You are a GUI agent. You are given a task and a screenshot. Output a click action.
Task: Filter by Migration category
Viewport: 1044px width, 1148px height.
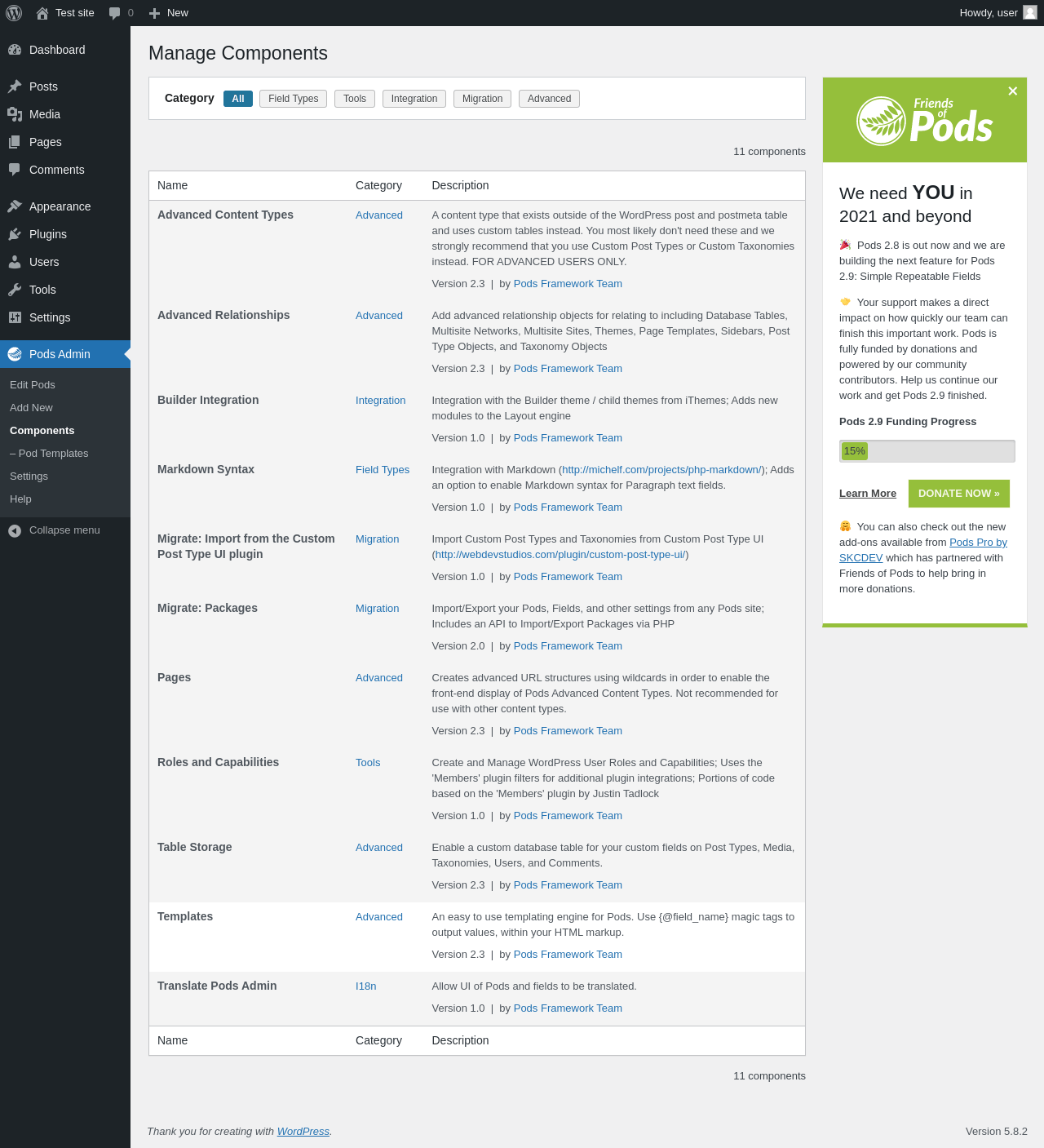pos(483,99)
